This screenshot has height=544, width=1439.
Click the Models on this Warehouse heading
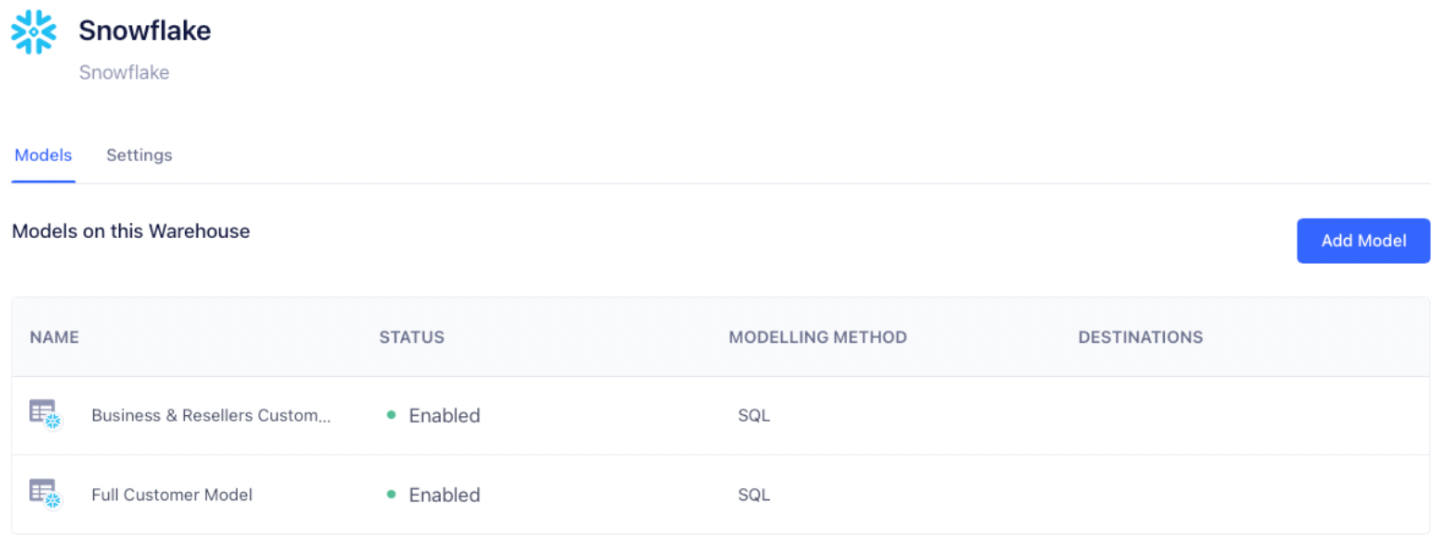coord(131,231)
